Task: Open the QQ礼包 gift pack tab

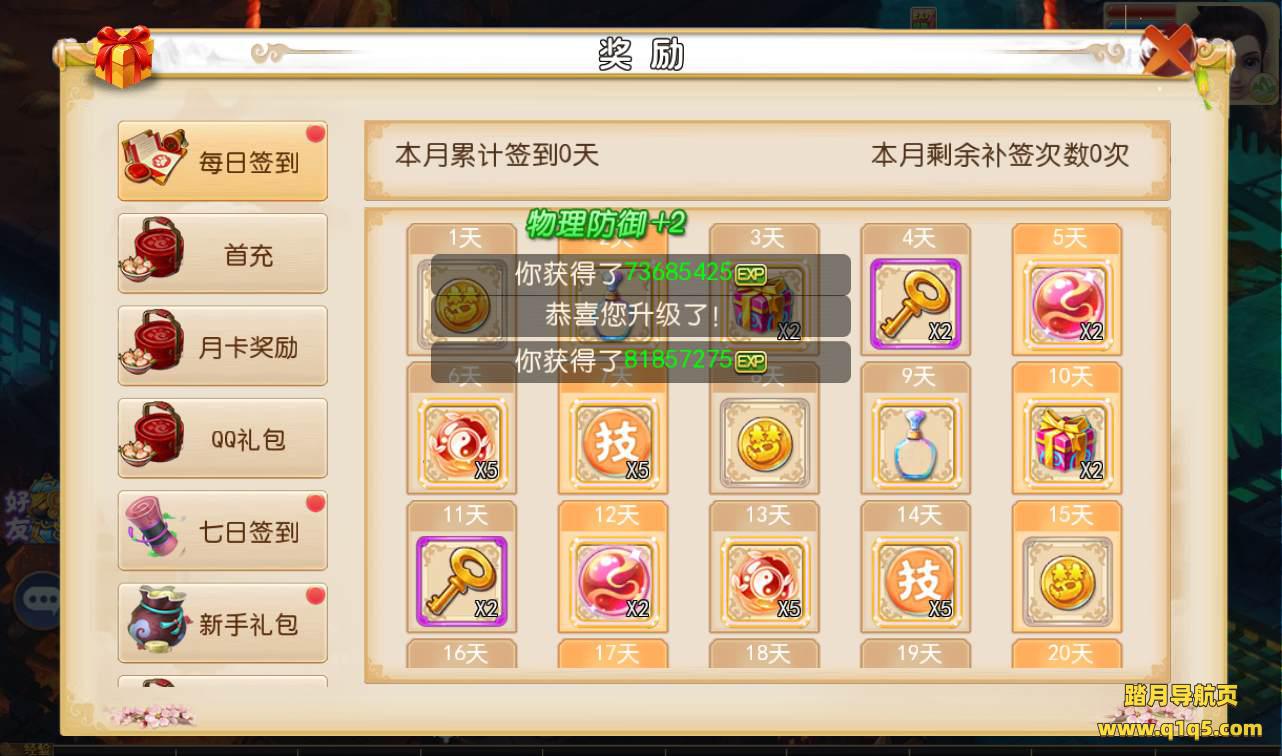Action: click(223, 439)
